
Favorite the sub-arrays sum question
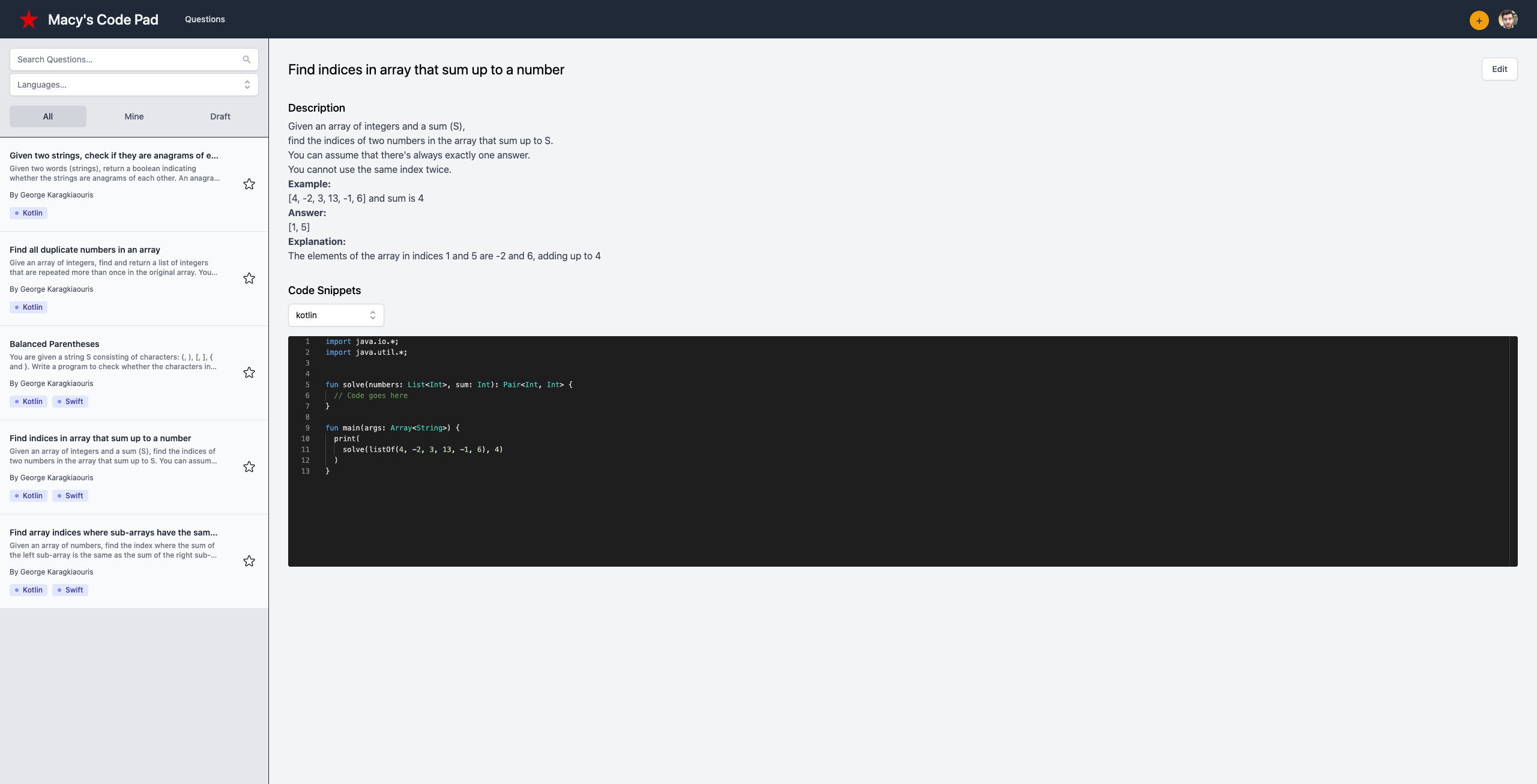249,561
